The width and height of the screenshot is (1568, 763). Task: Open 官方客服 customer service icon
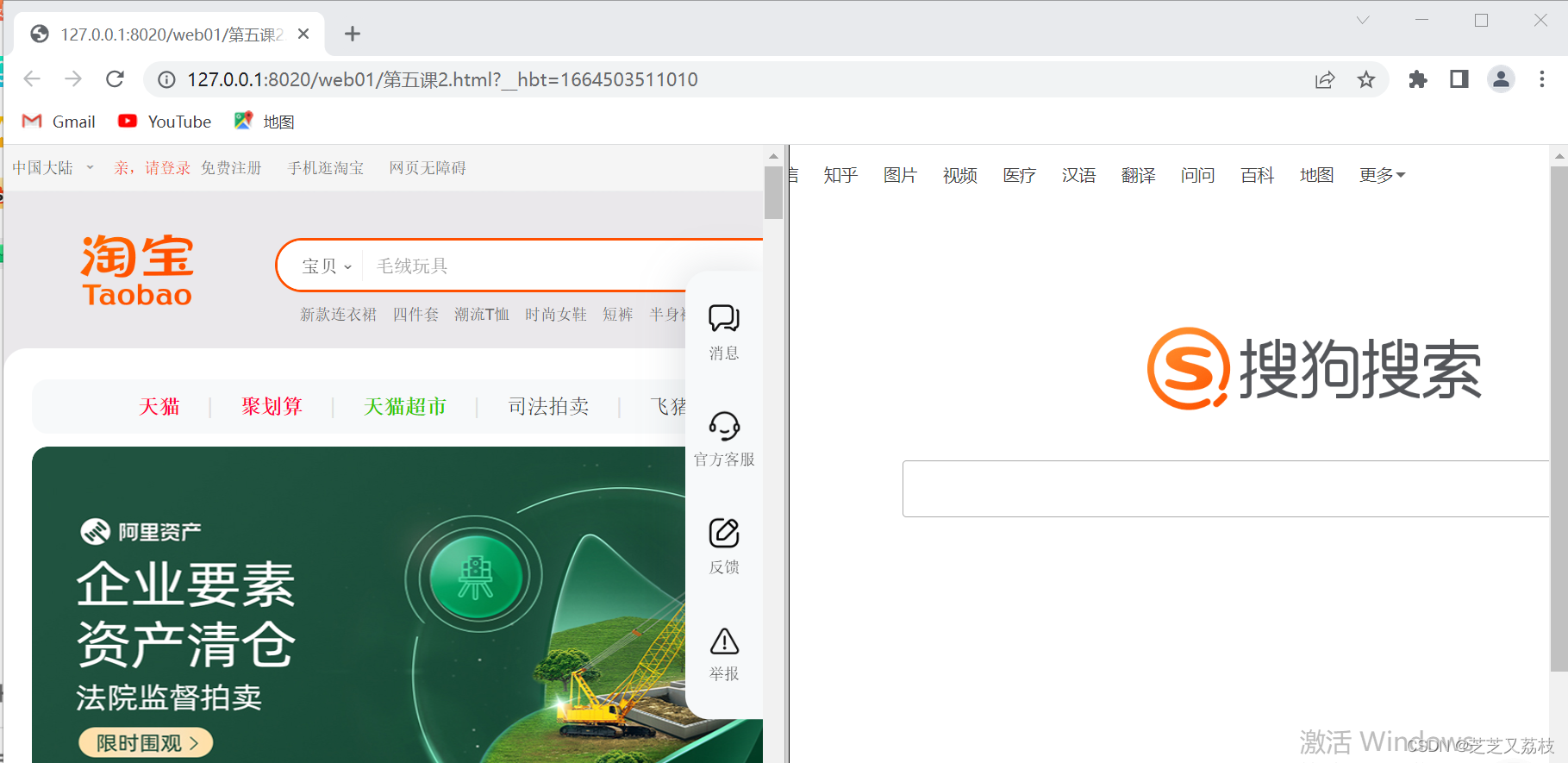pos(724,438)
